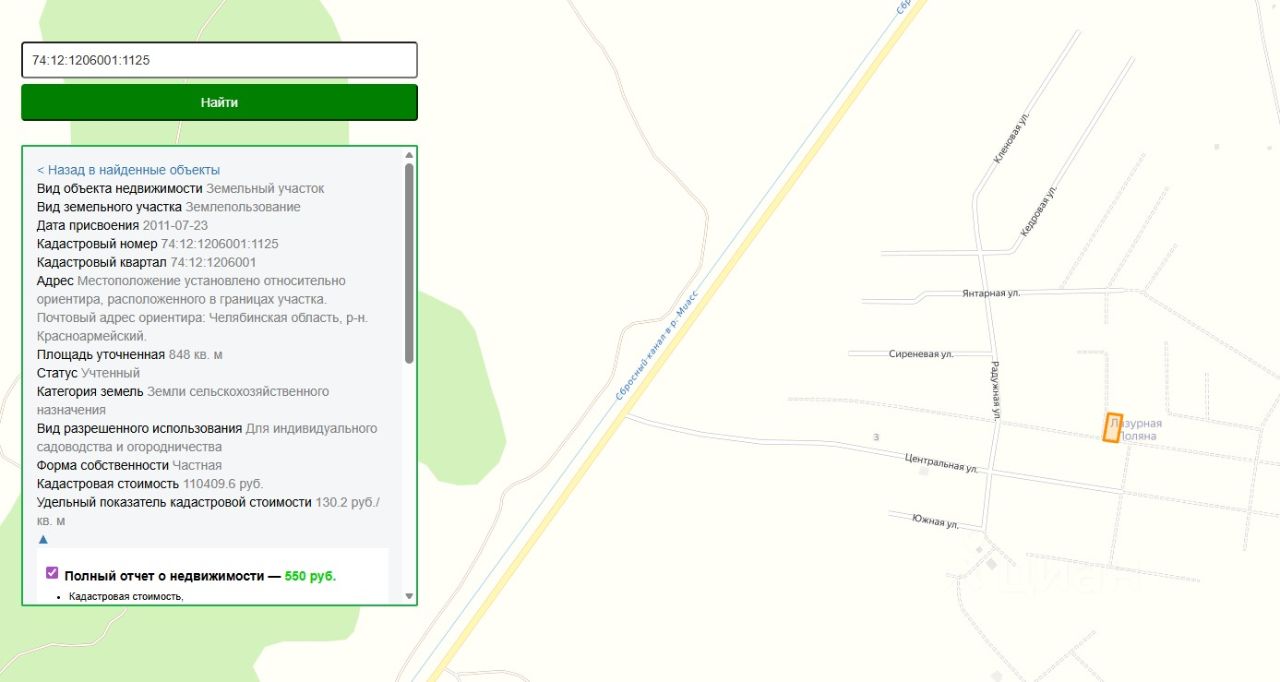Click the Сиреневая ул. street label
Viewport: 1280px width, 682px height.
(921, 354)
